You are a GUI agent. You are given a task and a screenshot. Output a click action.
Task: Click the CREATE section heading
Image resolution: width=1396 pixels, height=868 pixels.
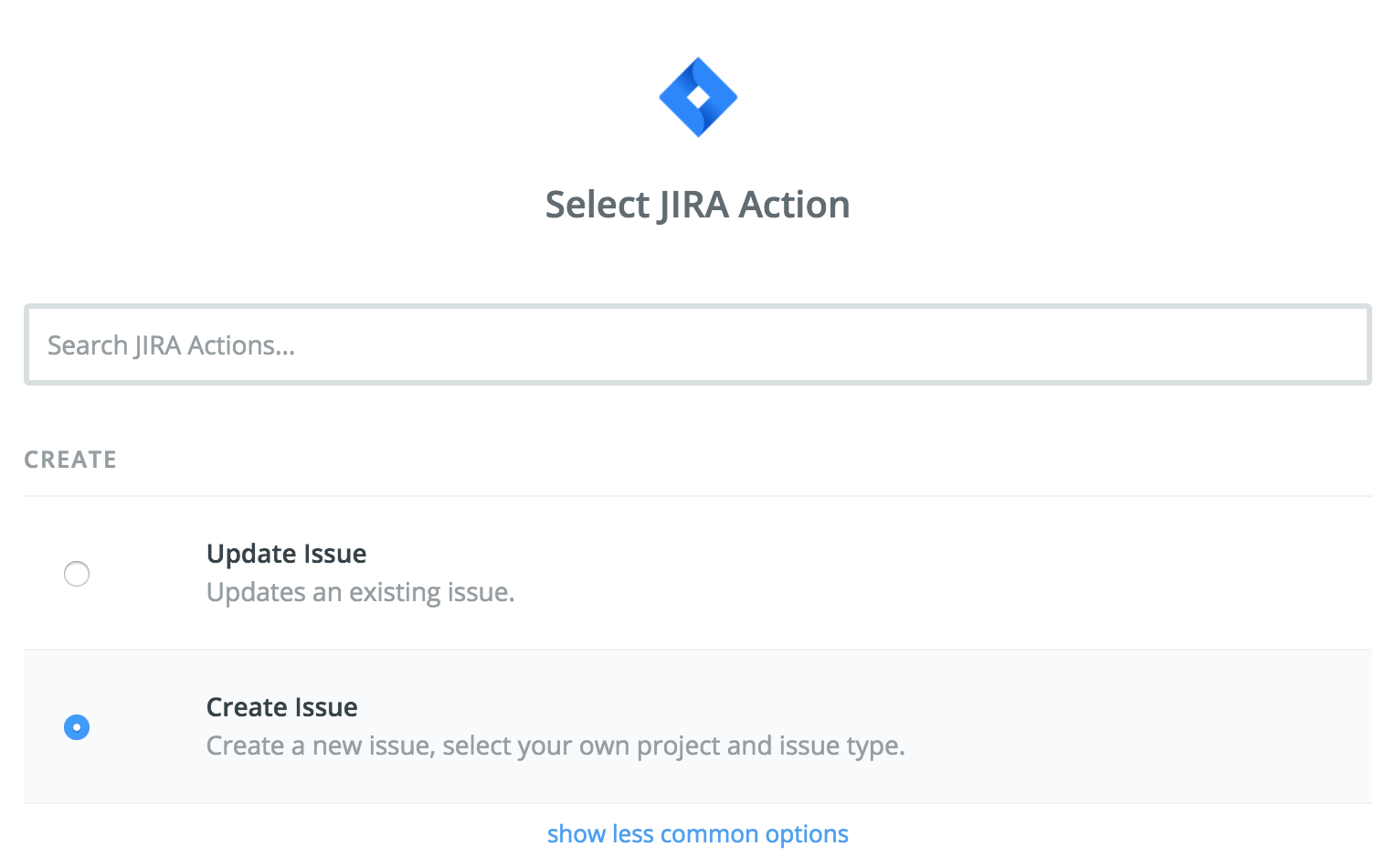point(70,460)
